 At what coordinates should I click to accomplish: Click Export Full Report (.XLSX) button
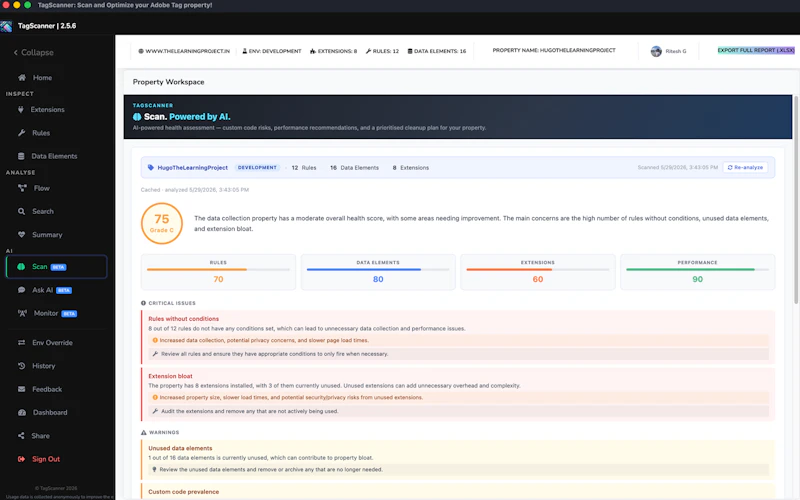[756, 50]
